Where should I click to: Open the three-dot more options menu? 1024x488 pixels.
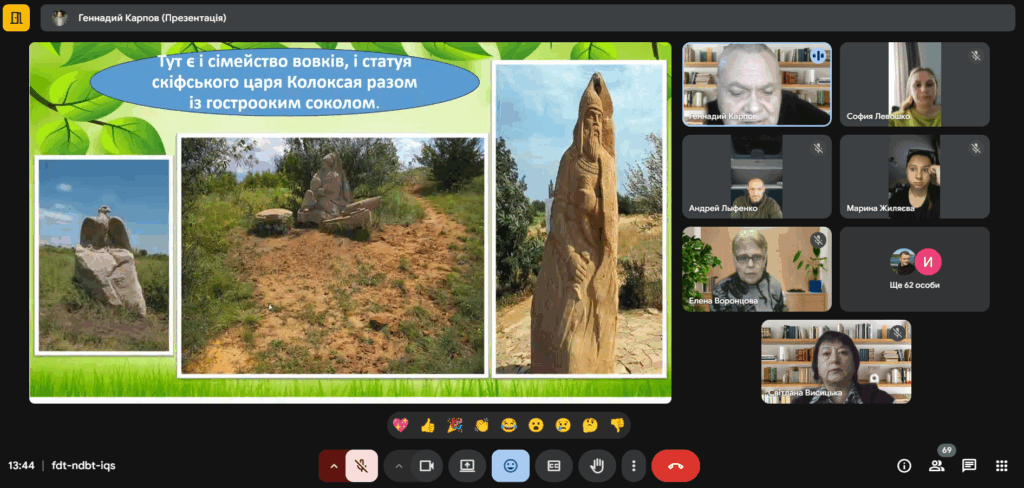632,466
